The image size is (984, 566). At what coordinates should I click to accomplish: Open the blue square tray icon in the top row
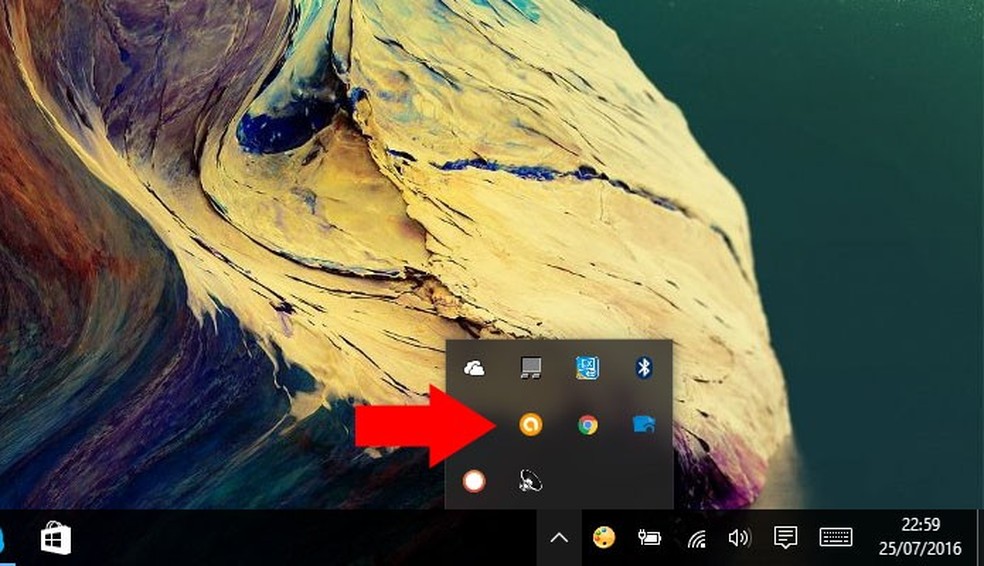pos(587,368)
